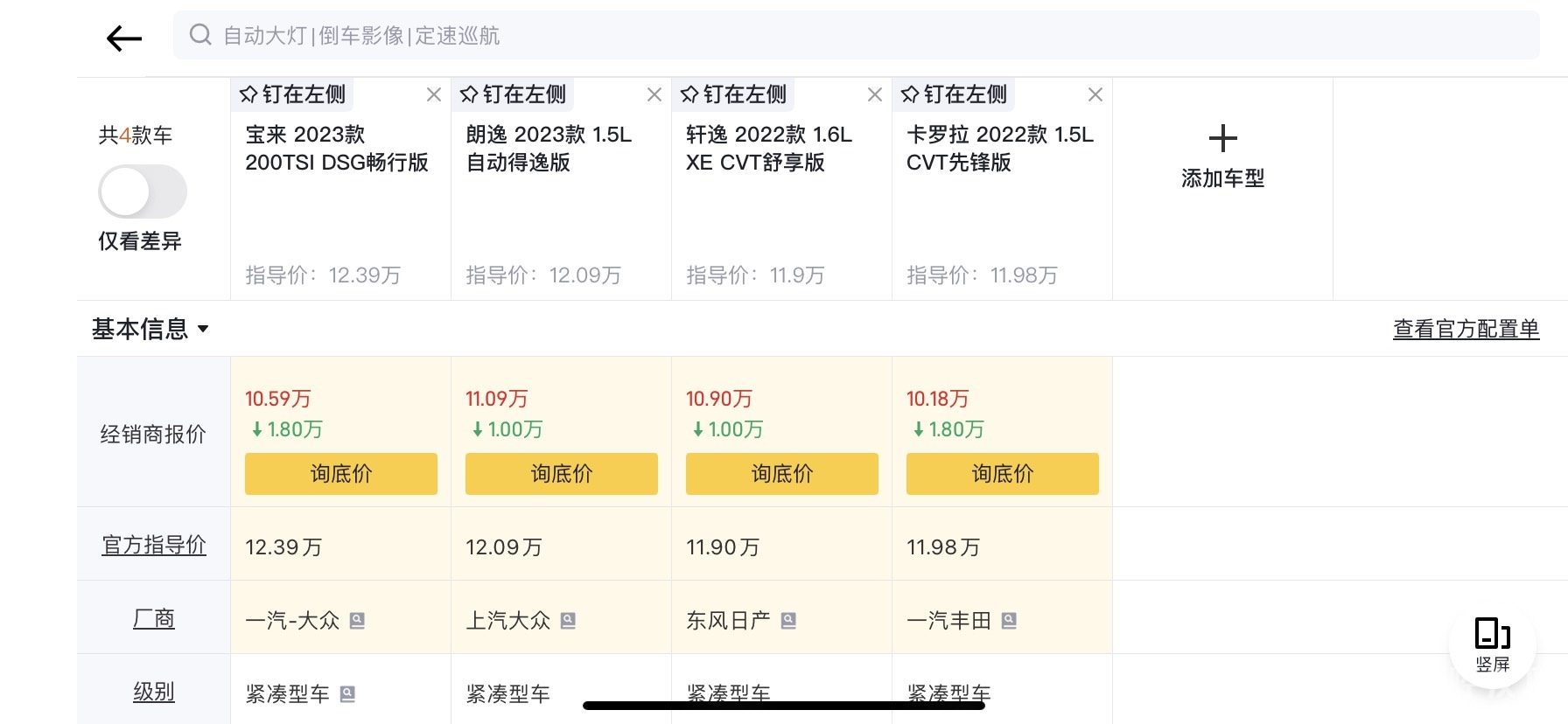The image size is (1568, 724).
Task: Pin the 宝来 2023款 column to left
Action: pos(293,94)
